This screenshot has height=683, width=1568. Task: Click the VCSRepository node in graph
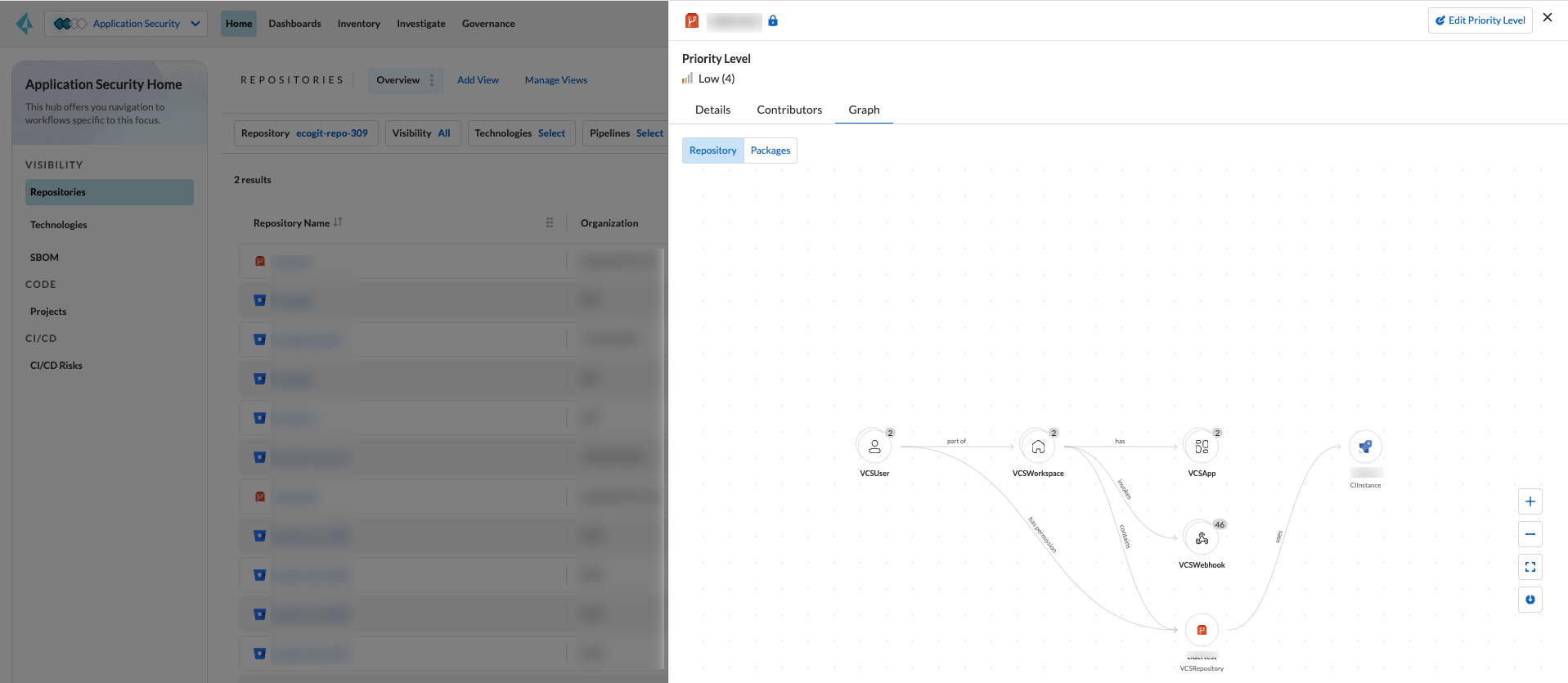[1202, 630]
